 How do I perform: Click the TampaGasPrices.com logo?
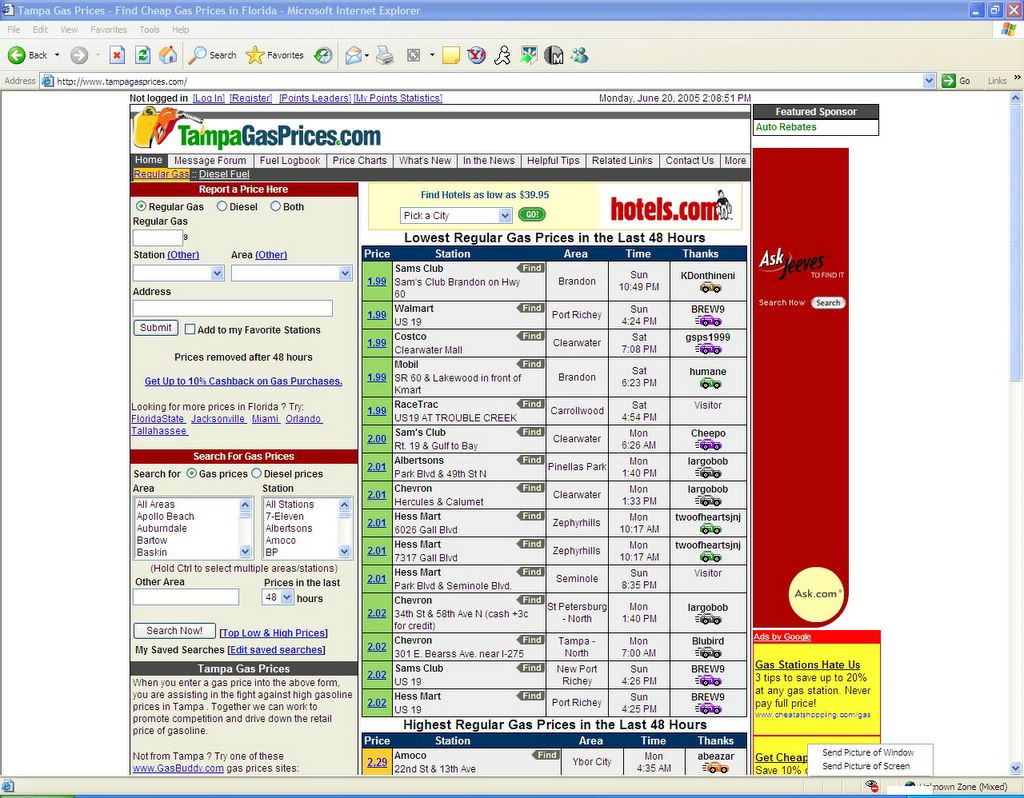(x=257, y=129)
